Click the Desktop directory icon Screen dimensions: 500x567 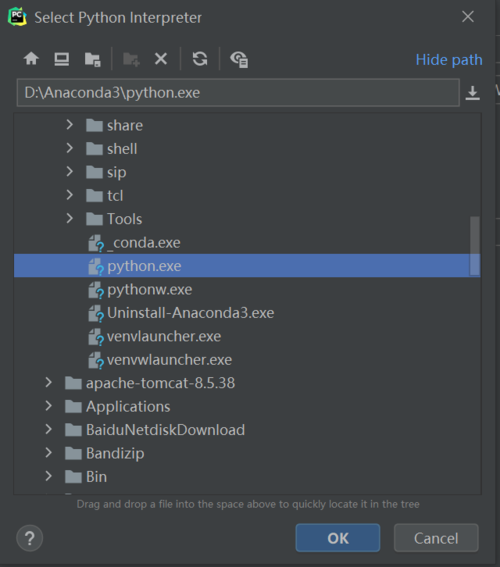pyautogui.click(x=61, y=59)
